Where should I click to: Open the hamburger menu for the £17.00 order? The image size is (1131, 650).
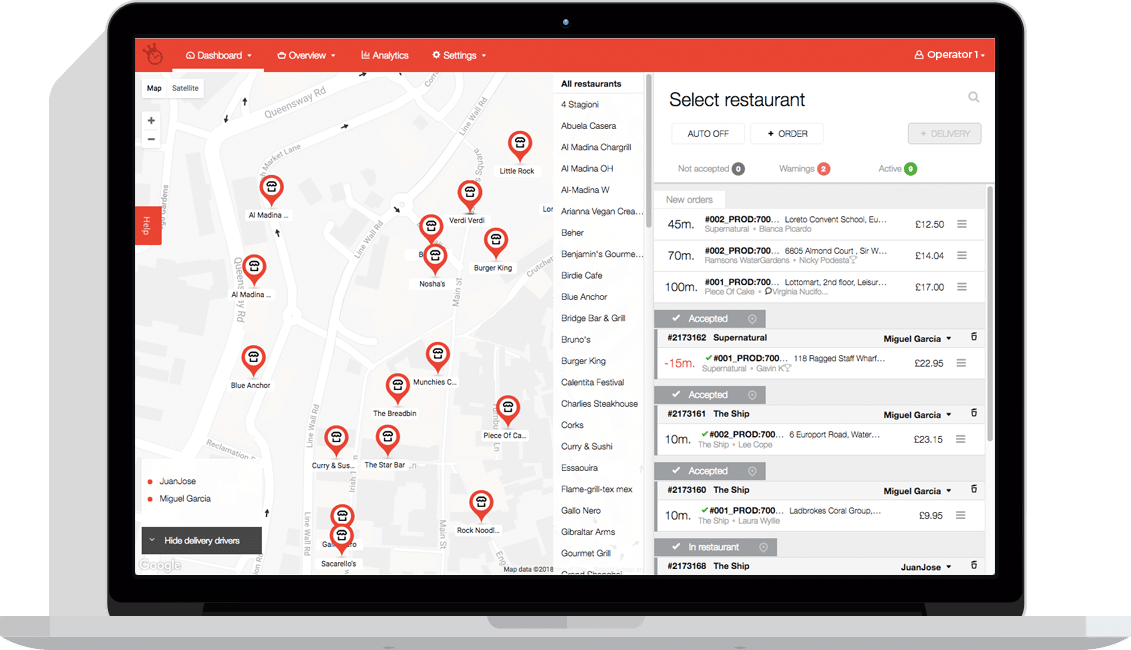point(961,287)
